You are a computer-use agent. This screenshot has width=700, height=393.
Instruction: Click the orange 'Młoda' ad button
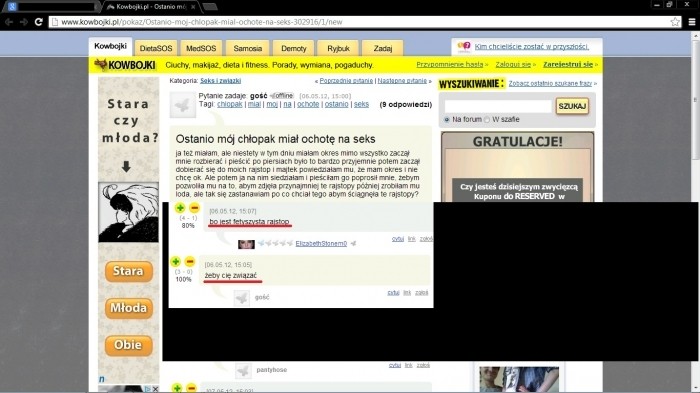[129, 308]
